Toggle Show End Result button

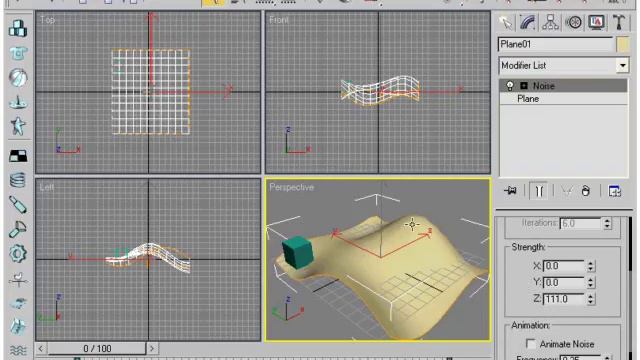pyautogui.click(x=539, y=191)
